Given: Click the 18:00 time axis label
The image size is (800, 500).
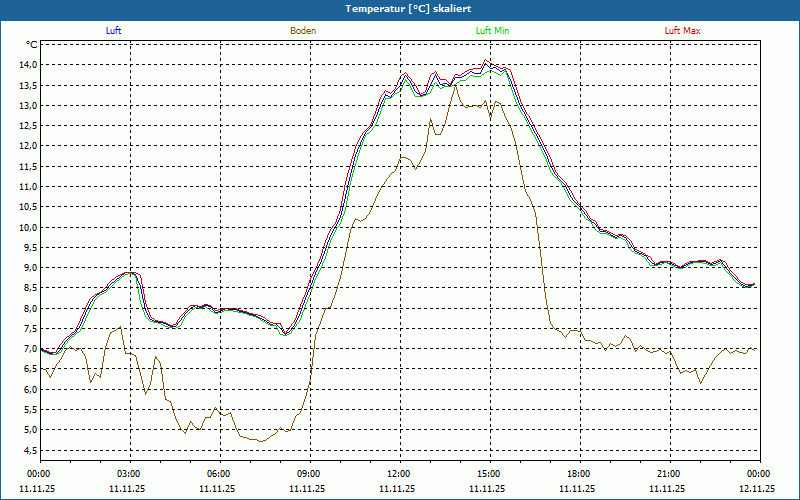Looking at the screenshot, I should click(580, 474).
